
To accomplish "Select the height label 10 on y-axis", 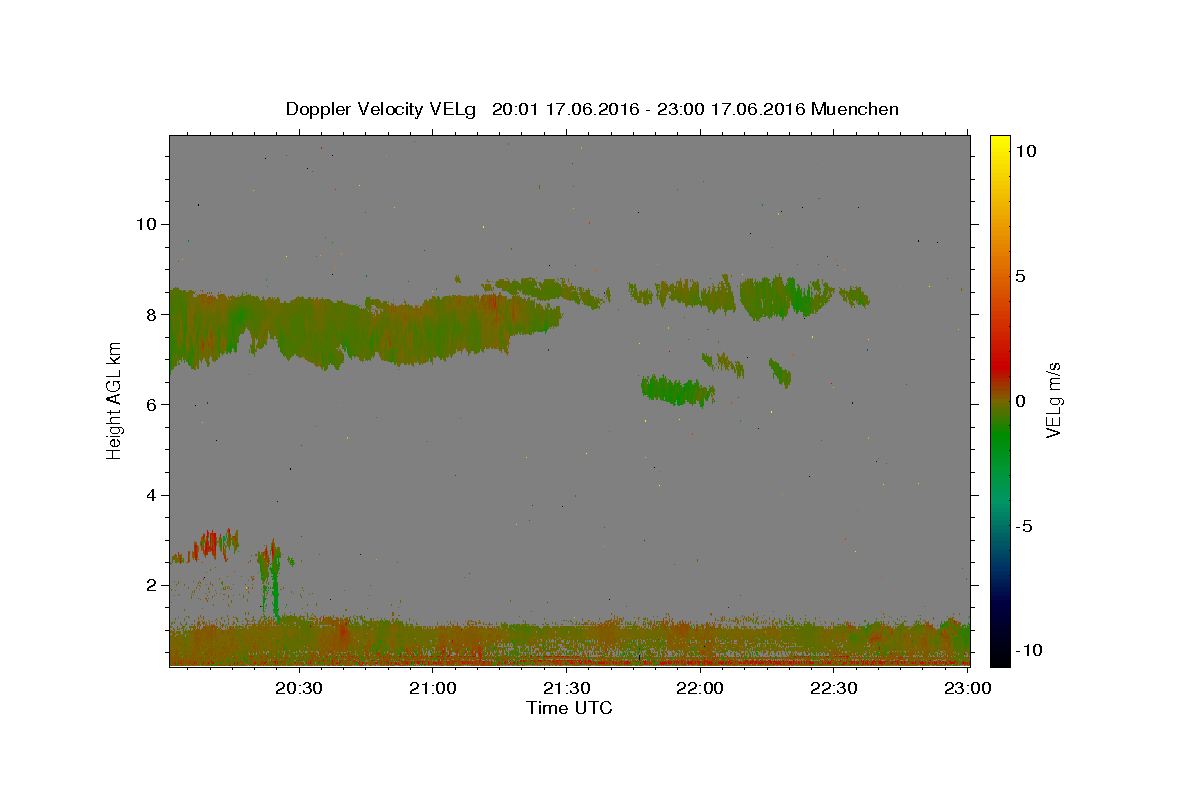I will pos(144,224).
